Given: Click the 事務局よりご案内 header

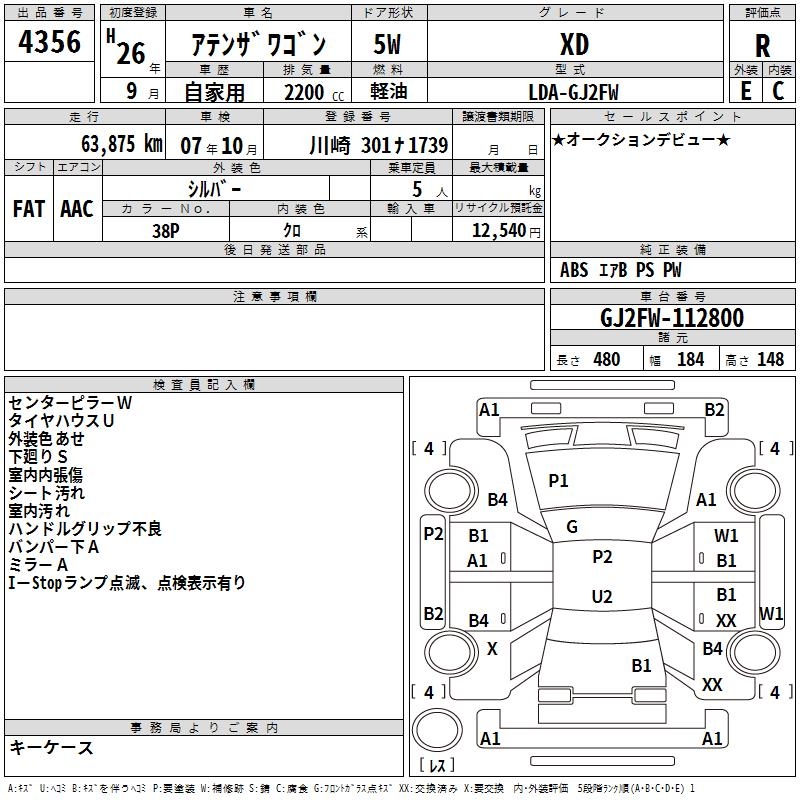Looking at the screenshot, I should pyautogui.click(x=204, y=728).
